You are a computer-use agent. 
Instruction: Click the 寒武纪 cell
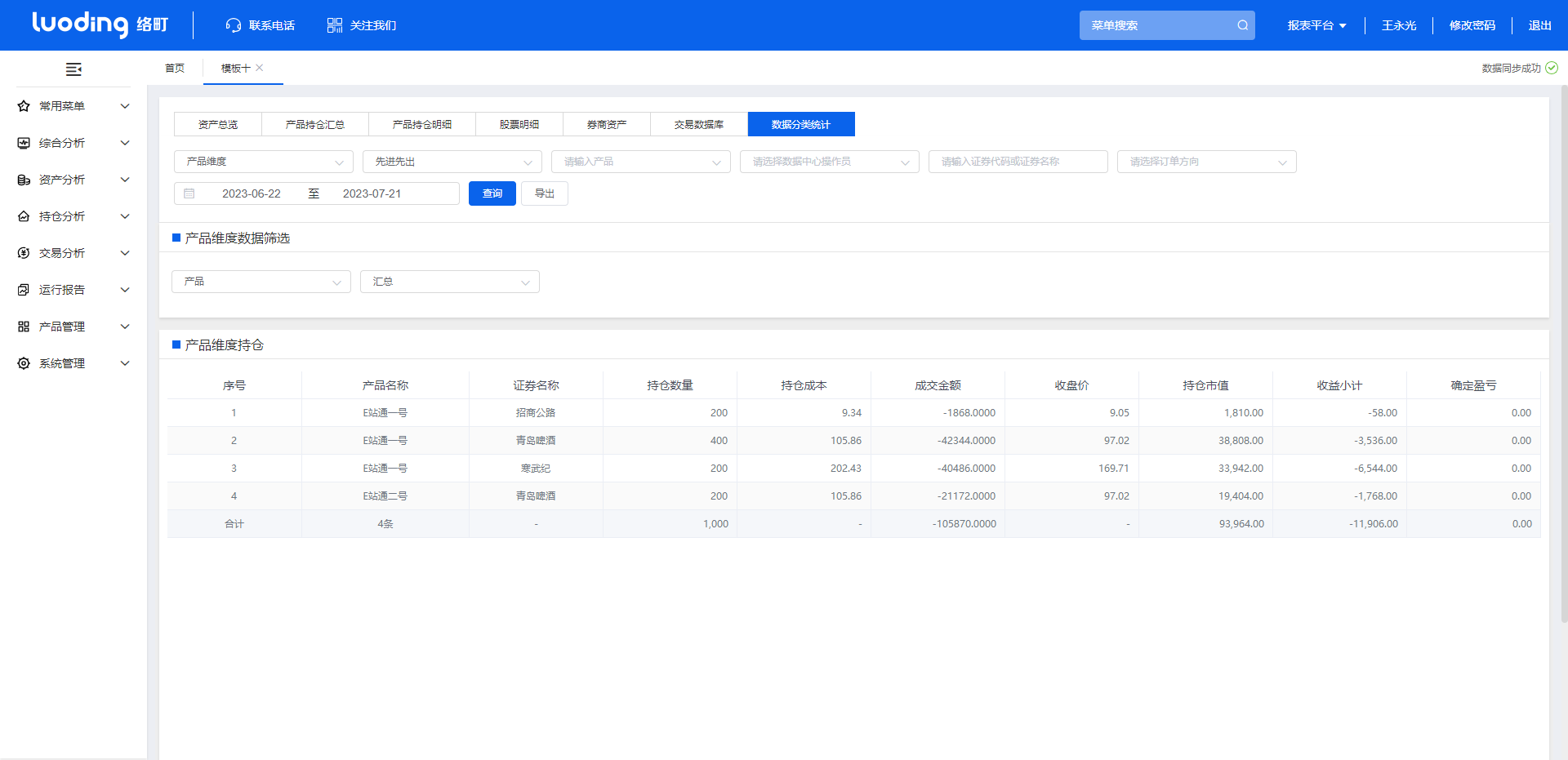tap(536, 469)
